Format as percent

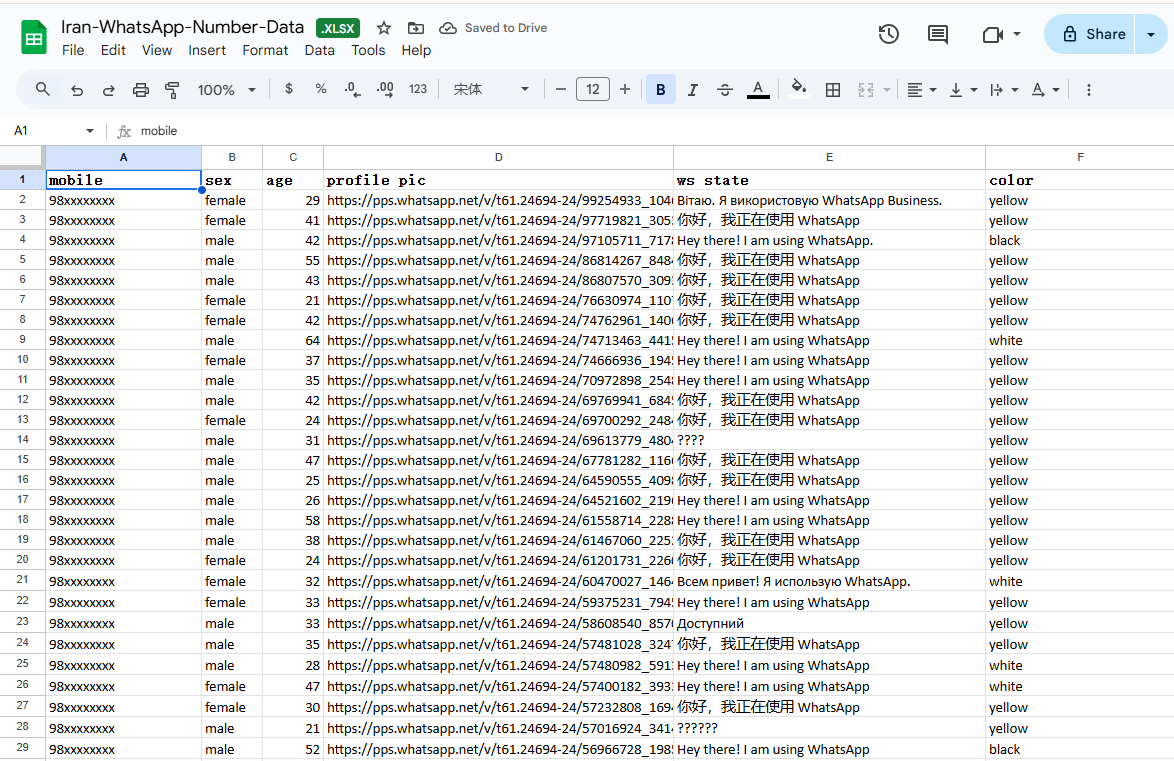point(321,89)
